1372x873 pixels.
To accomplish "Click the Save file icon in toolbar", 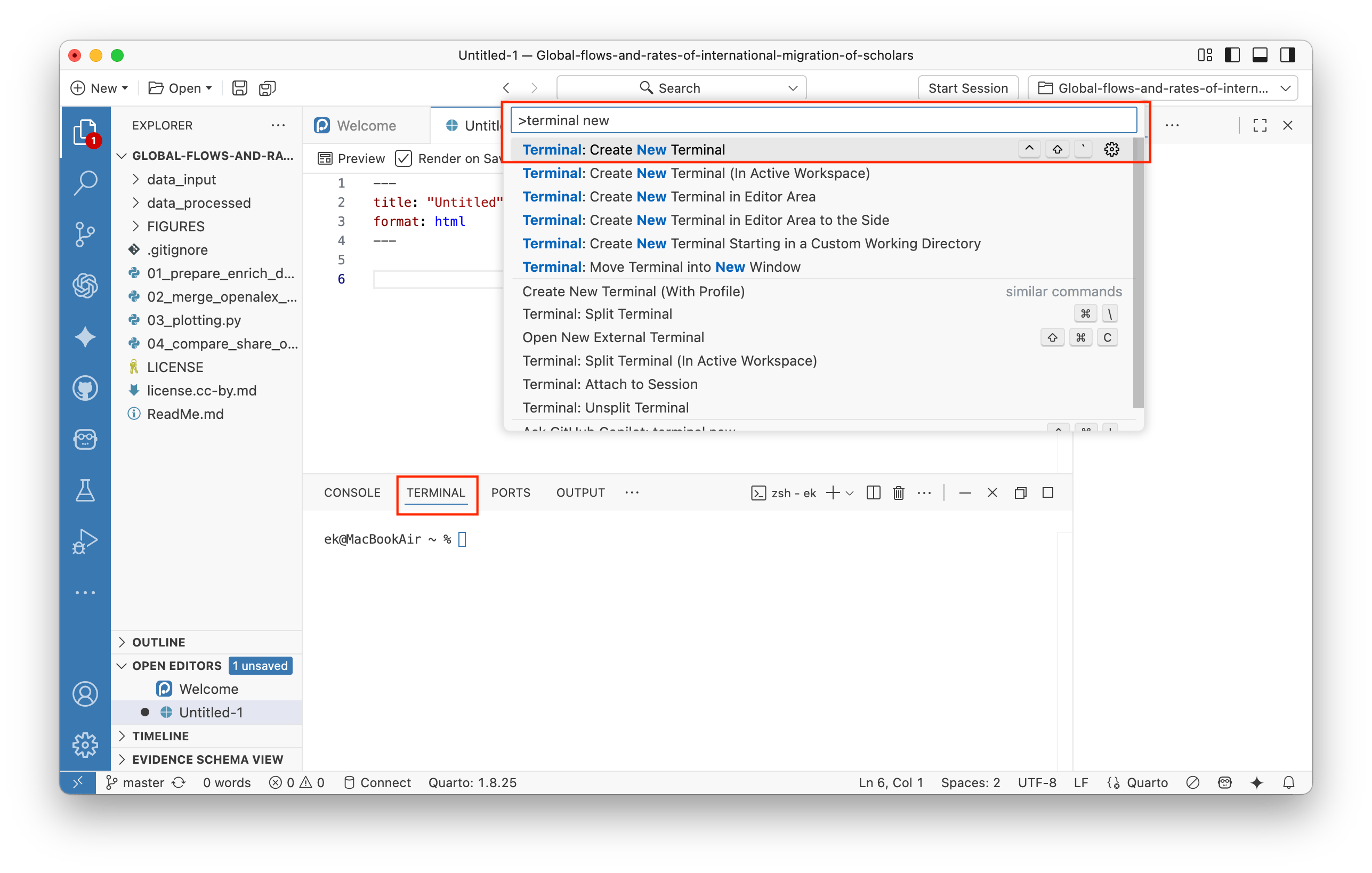I will pyautogui.click(x=239, y=88).
